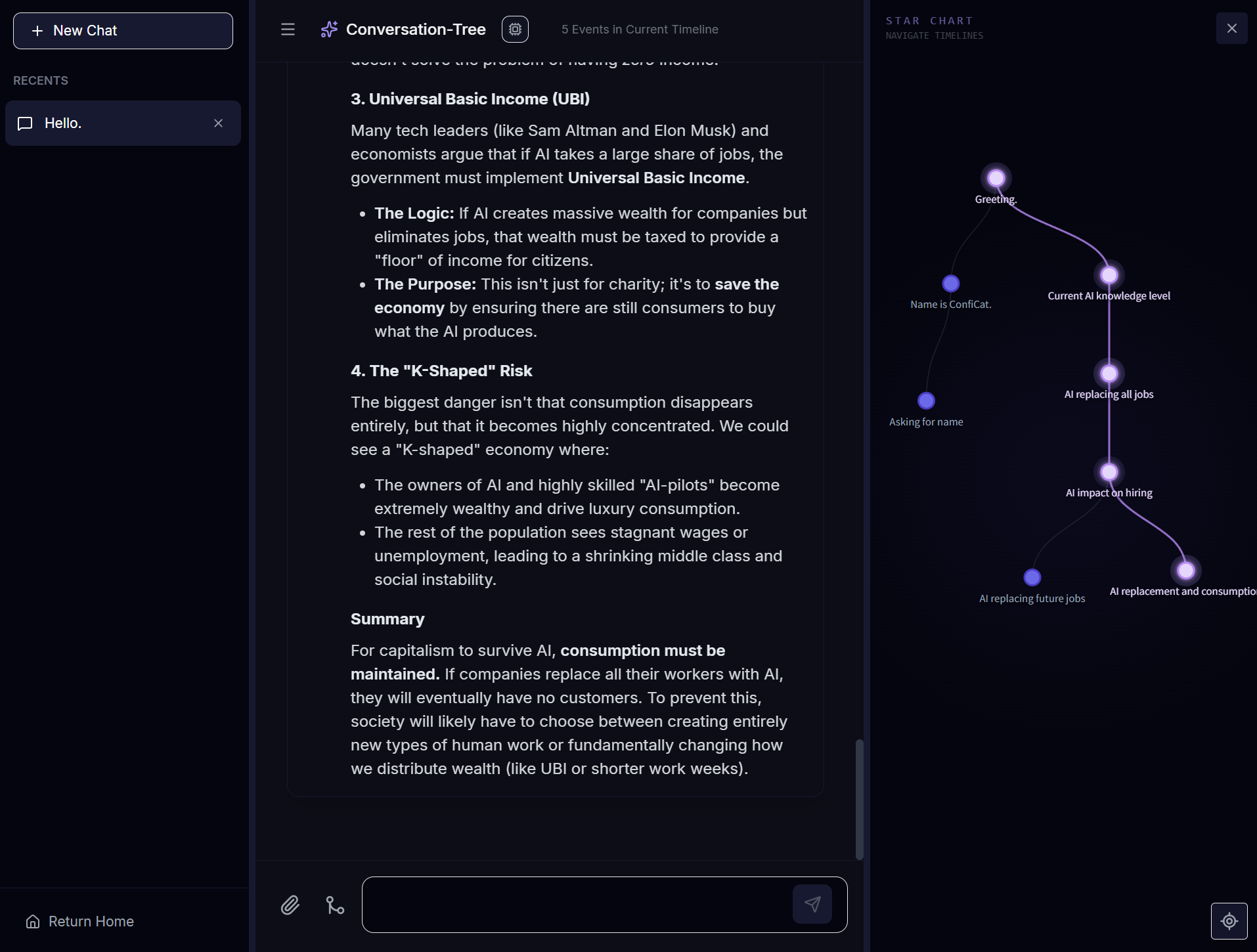Image resolution: width=1257 pixels, height=952 pixels.
Task: Click the paperclip attach file icon
Action: (290, 905)
